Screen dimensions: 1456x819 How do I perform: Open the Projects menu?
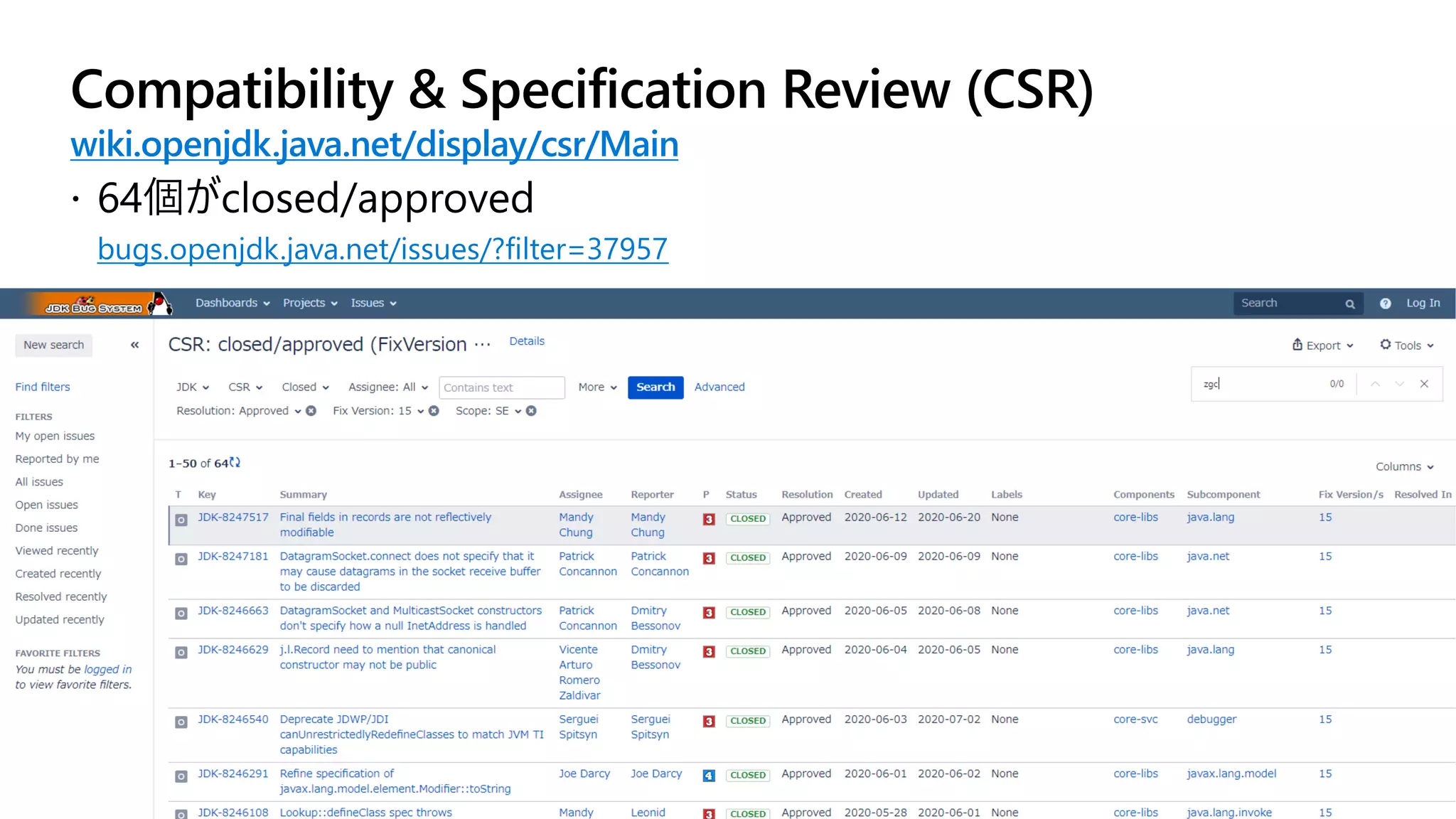click(x=310, y=303)
